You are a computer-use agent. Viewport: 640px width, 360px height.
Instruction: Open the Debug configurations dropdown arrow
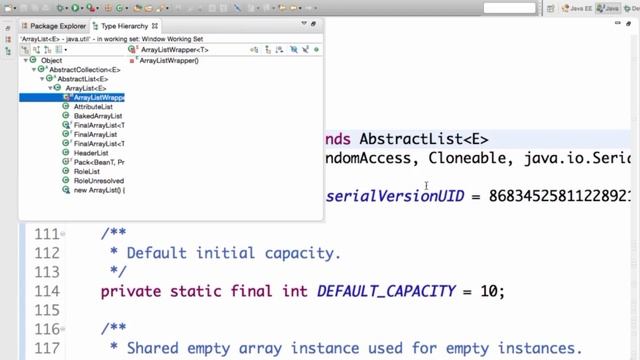click(67, 8)
